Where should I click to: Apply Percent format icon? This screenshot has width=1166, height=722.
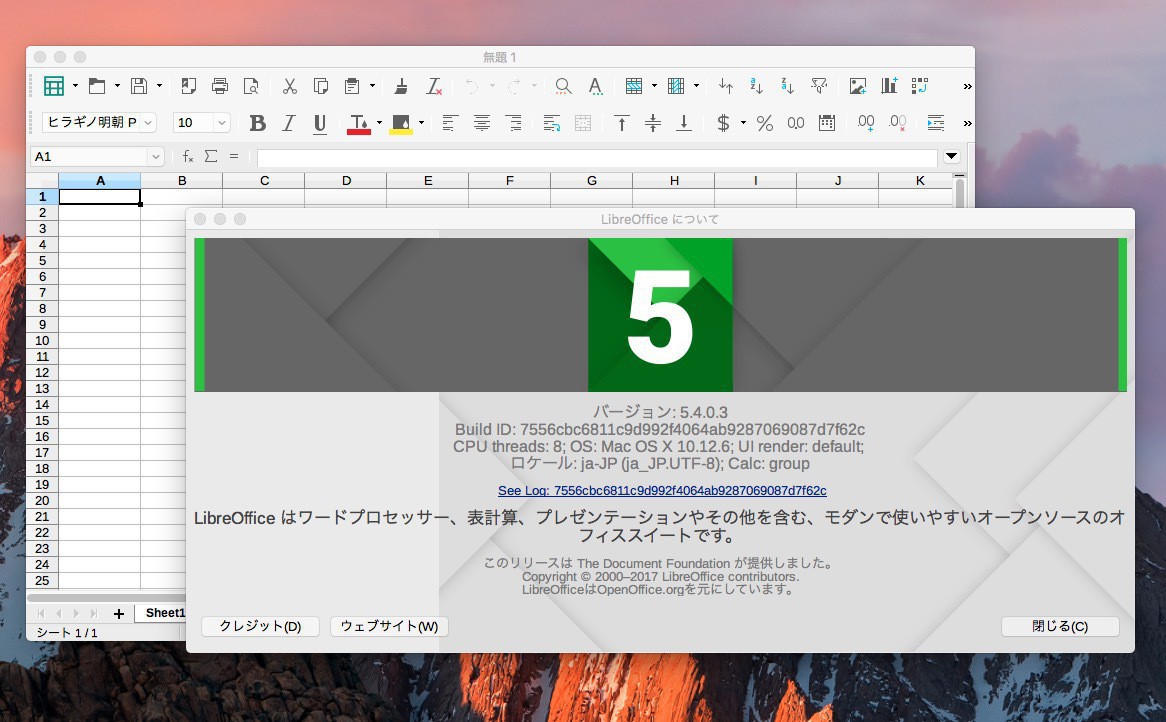click(x=764, y=123)
